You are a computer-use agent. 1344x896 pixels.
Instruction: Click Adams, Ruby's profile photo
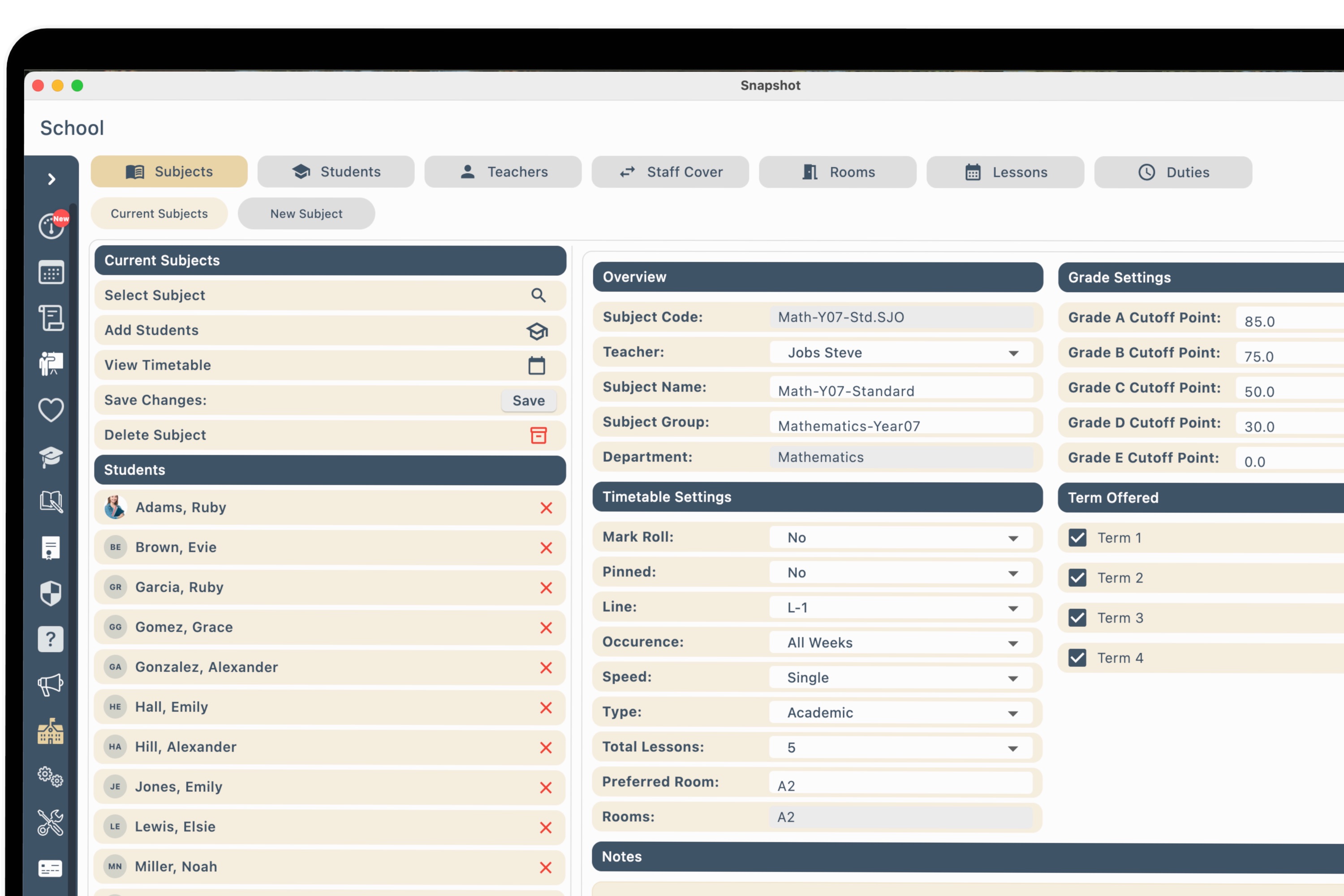point(116,508)
